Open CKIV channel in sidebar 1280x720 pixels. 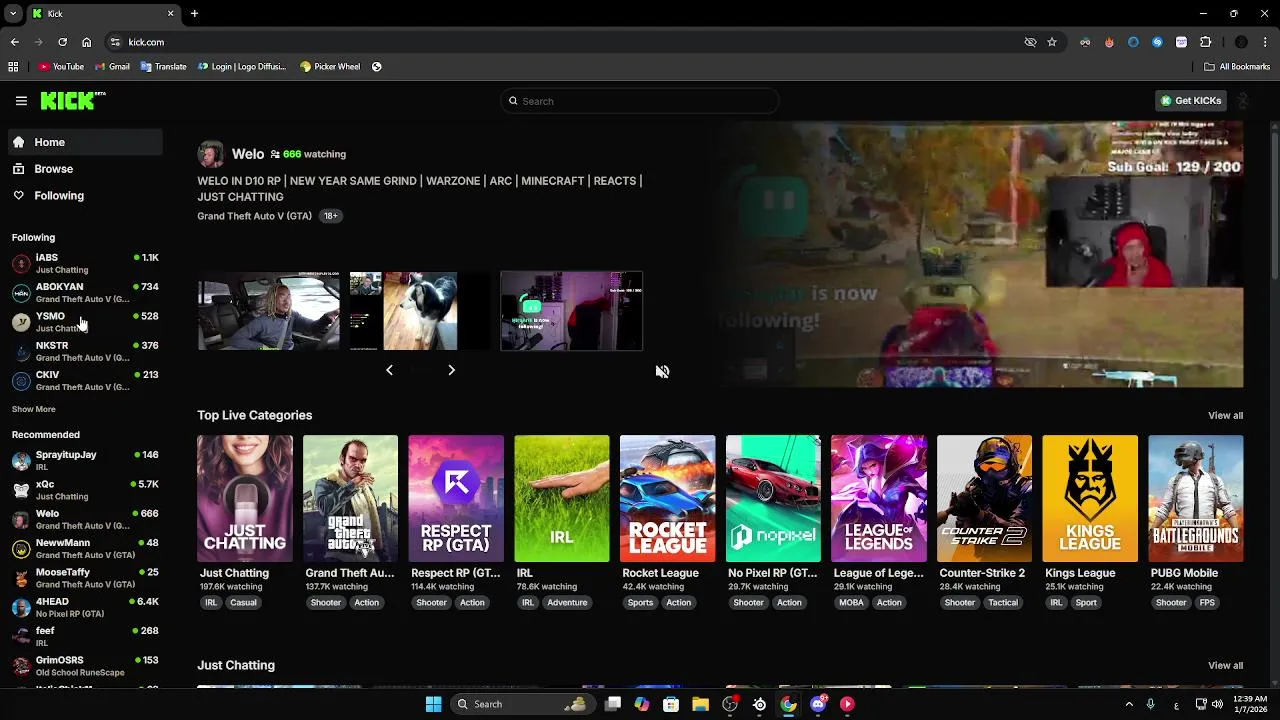85,380
